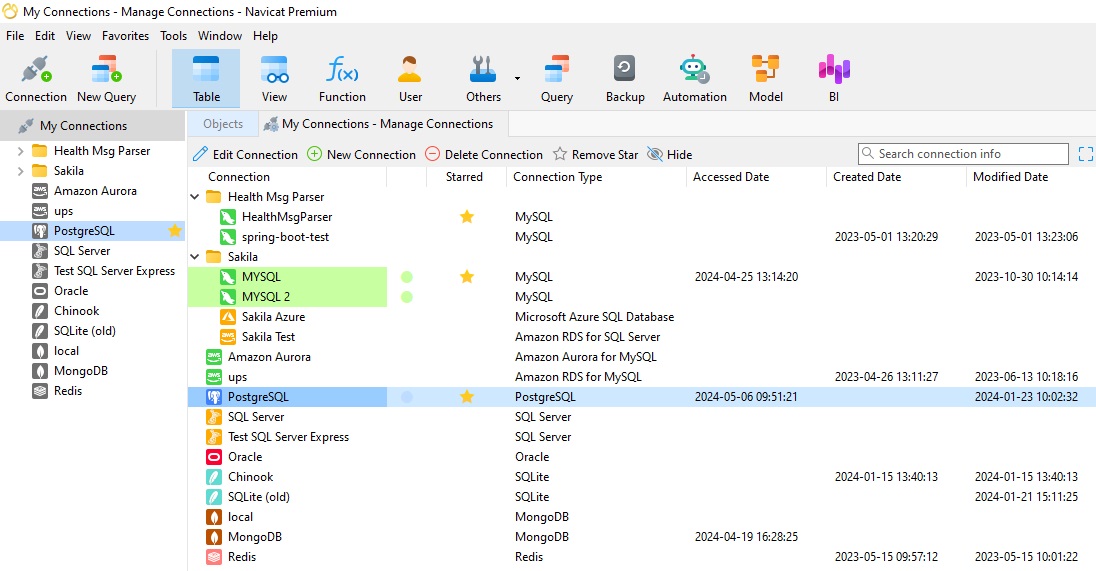The width and height of the screenshot is (1096, 571).
Task: Click the Function toolbar icon
Action: (x=342, y=78)
